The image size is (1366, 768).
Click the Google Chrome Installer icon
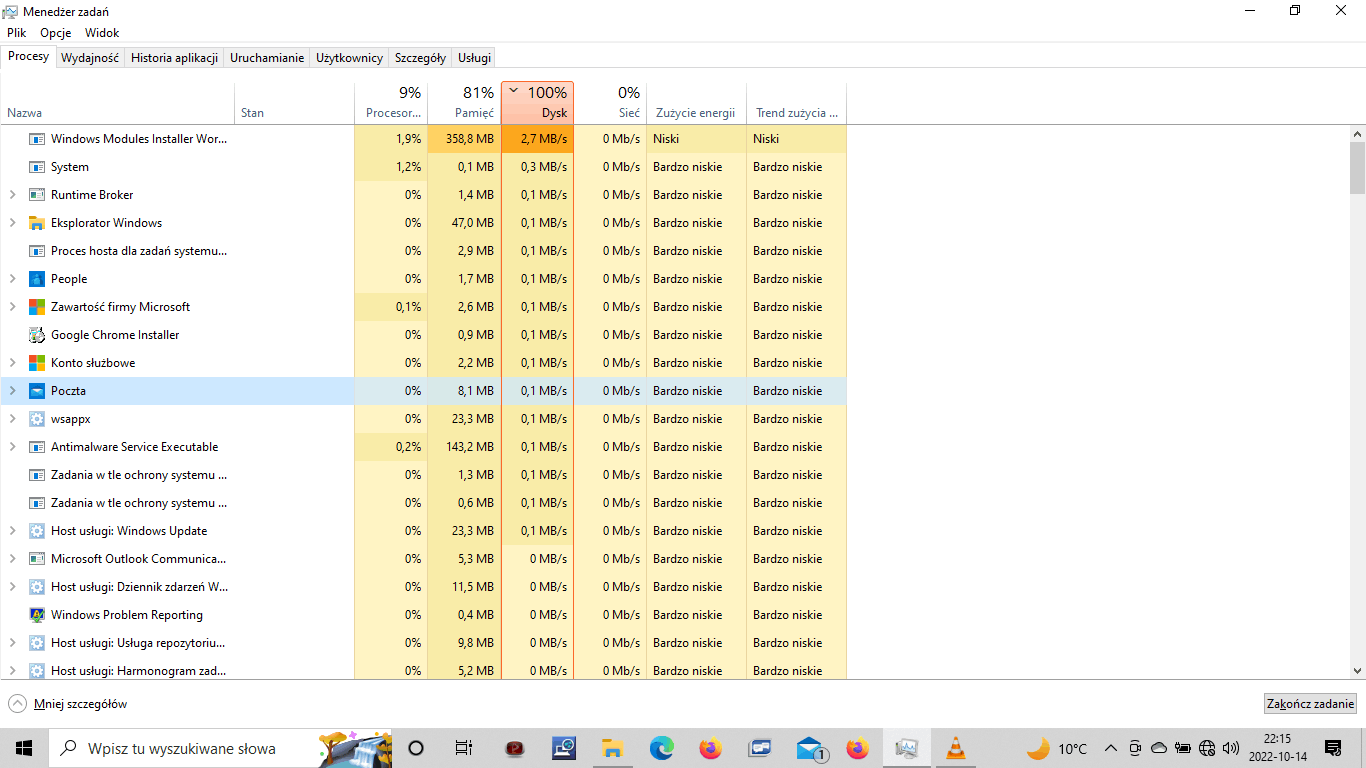(x=37, y=335)
